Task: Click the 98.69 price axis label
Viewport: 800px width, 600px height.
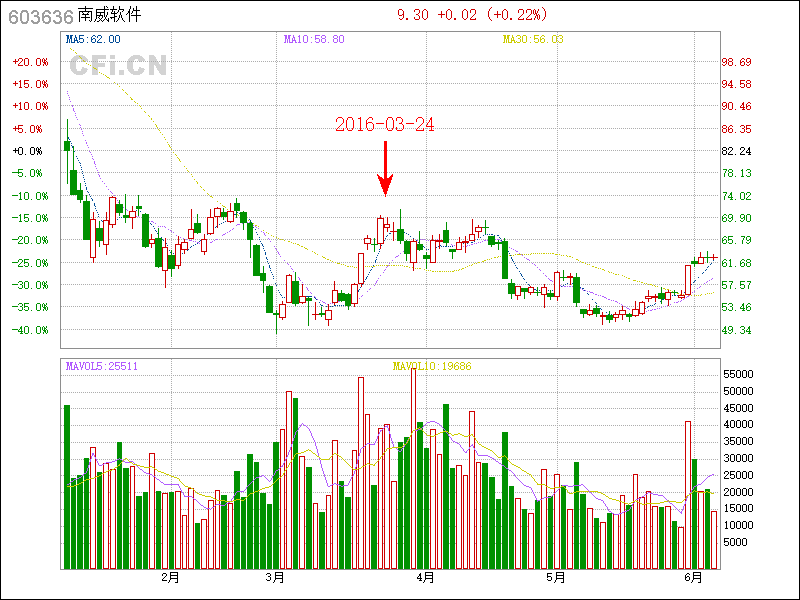Action: click(x=736, y=62)
